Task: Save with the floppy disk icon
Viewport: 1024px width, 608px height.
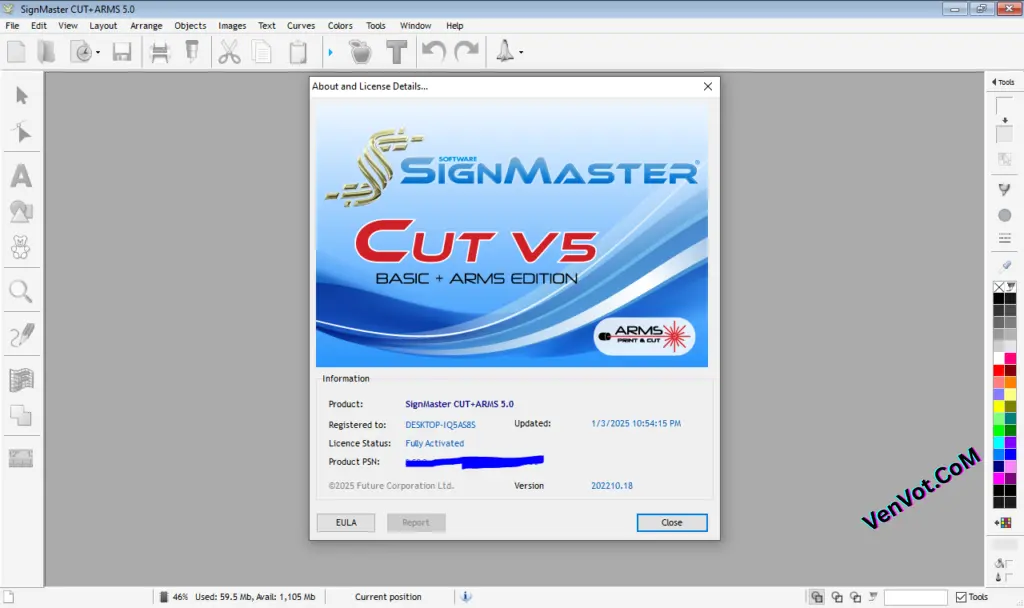Action: (x=121, y=52)
